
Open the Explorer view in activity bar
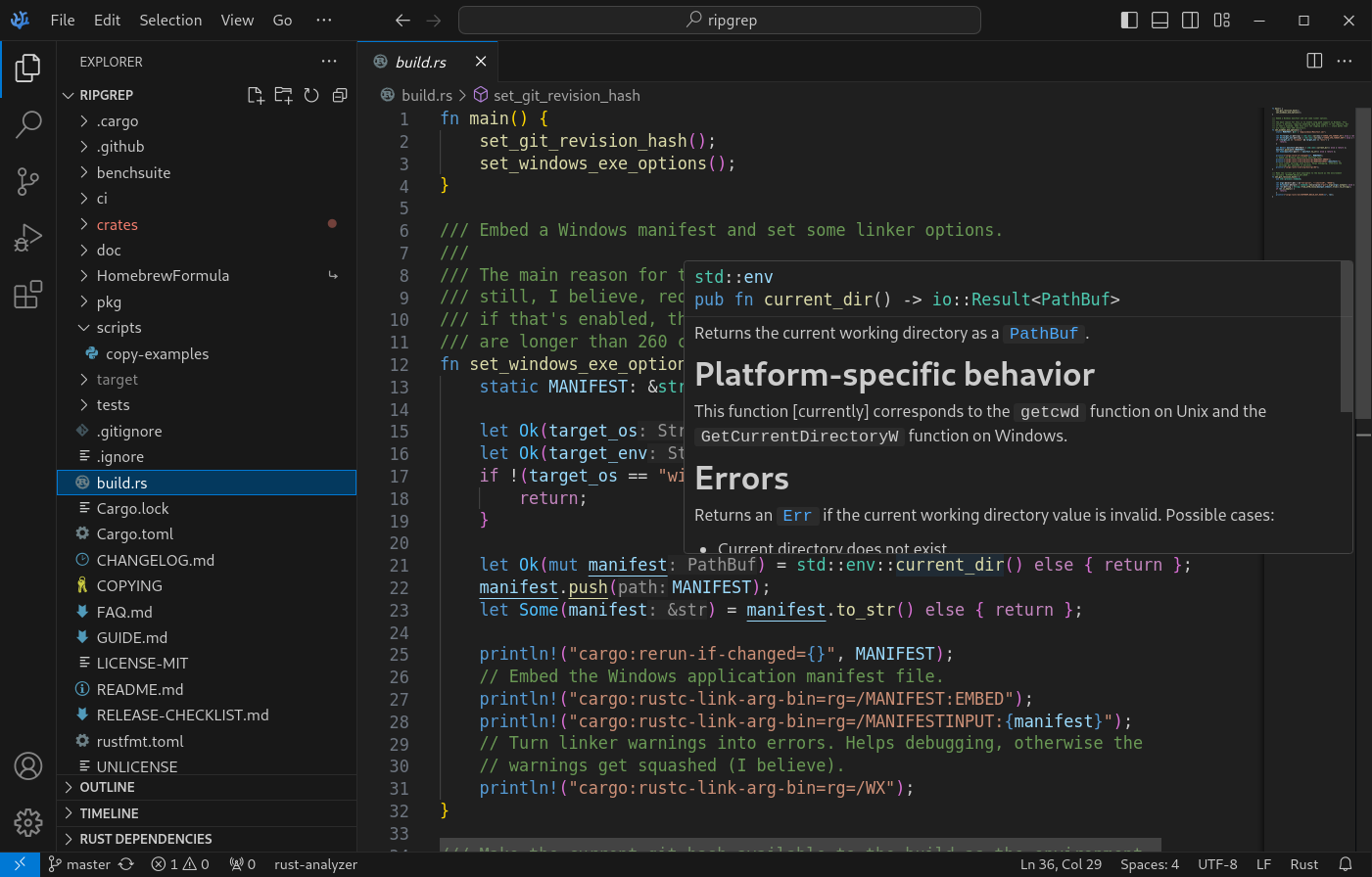point(28,69)
